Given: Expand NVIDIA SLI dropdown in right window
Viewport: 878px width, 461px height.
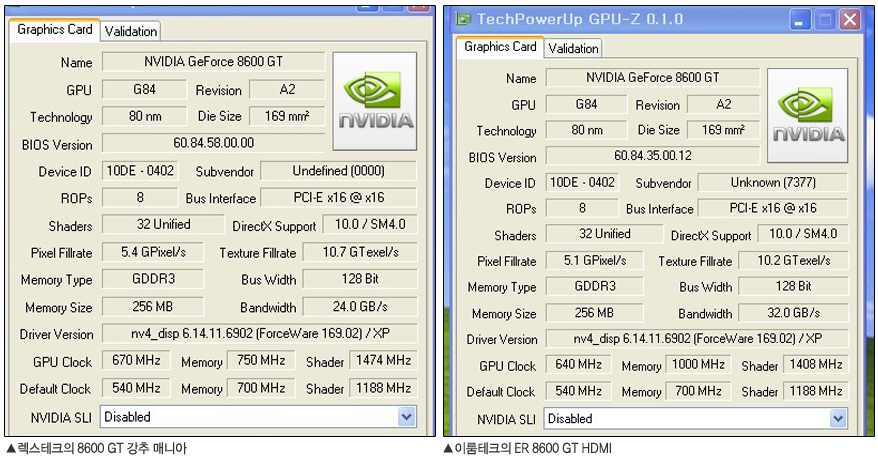Looking at the screenshot, I should coord(838,418).
